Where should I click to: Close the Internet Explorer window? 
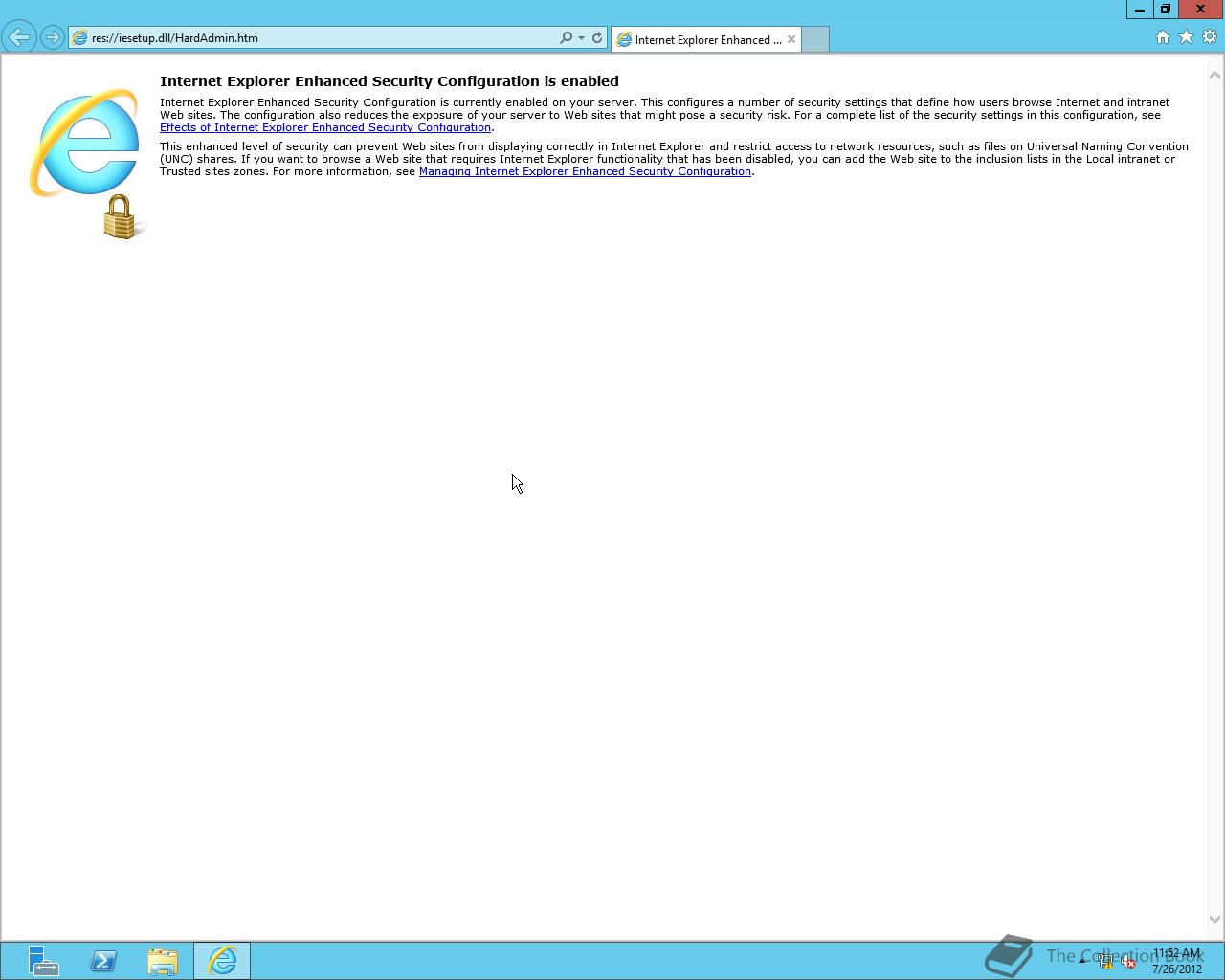tap(1200, 10)
